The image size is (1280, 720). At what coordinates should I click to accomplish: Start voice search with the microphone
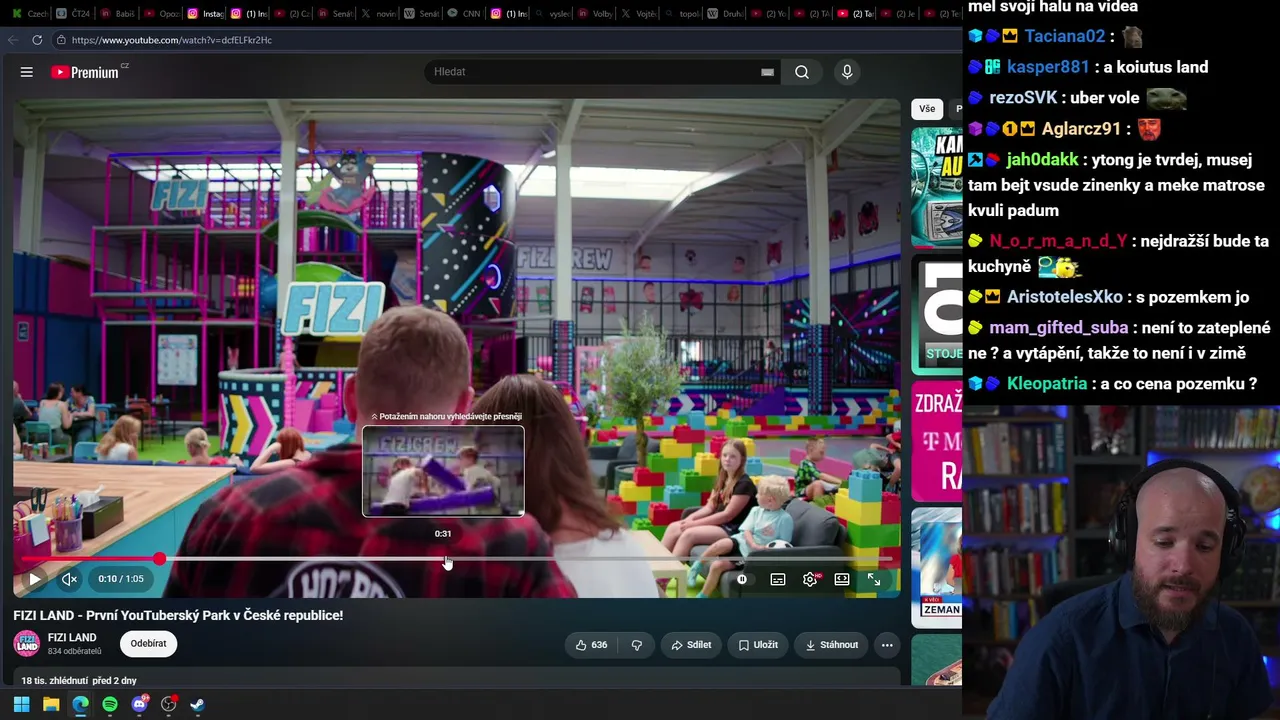(x=847, y=72)
